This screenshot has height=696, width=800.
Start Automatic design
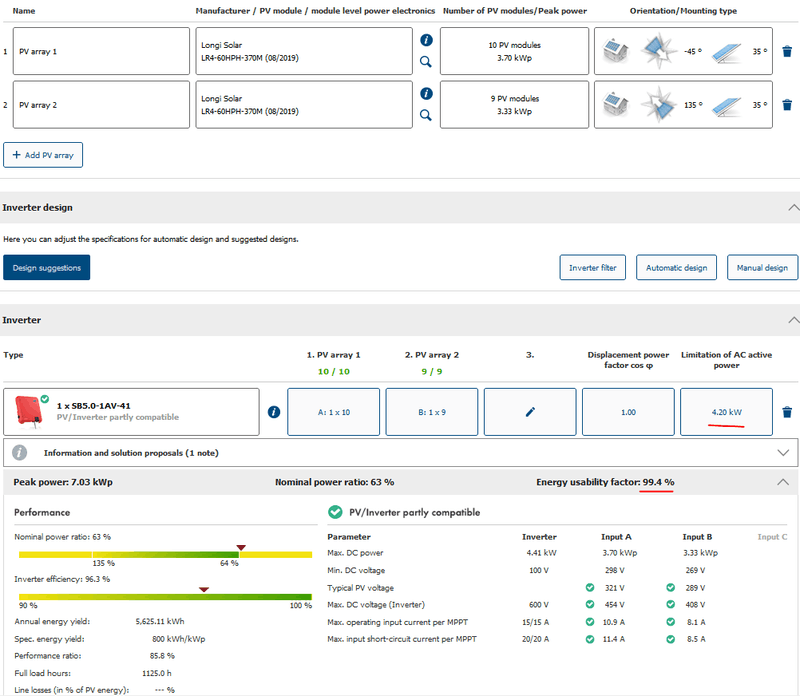[676, 267]
